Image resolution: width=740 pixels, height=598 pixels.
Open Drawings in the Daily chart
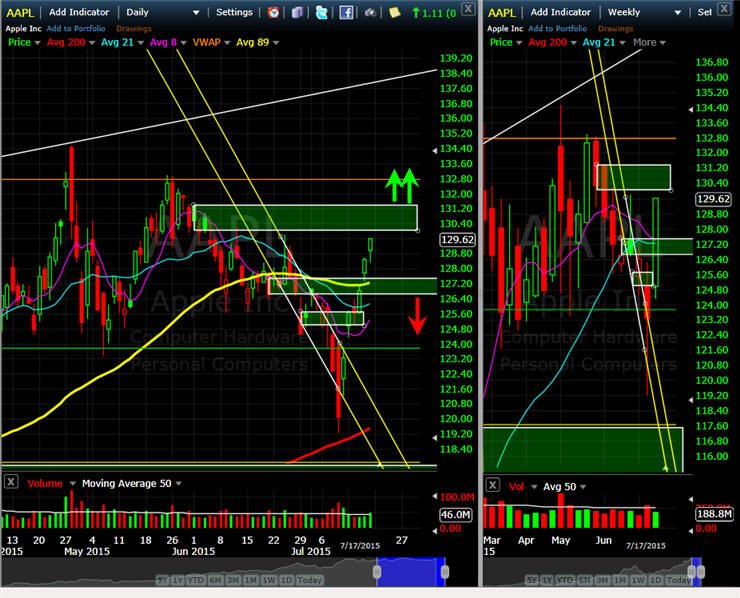134,28
